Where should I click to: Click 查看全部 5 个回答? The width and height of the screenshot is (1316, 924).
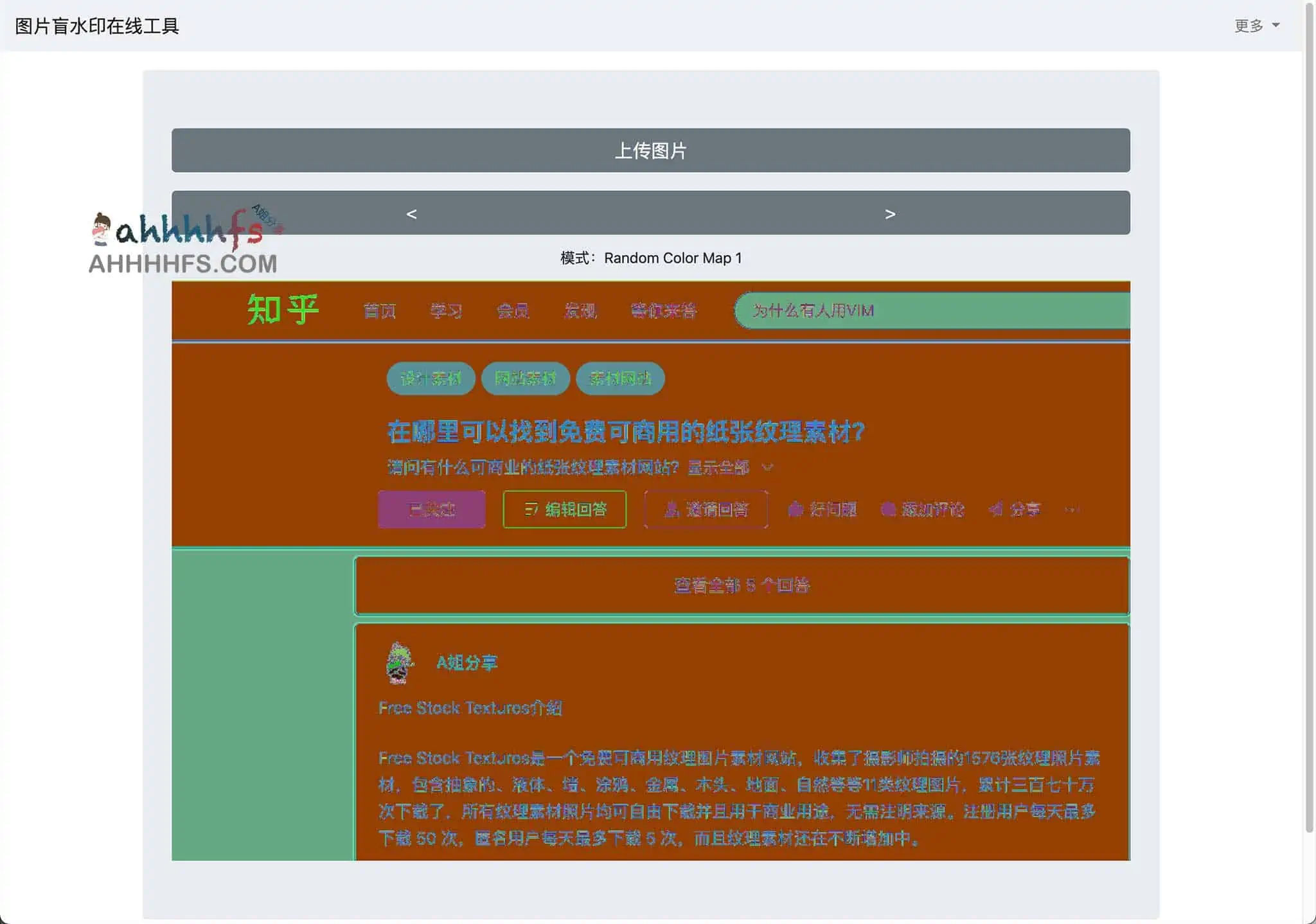coord(742,585)
